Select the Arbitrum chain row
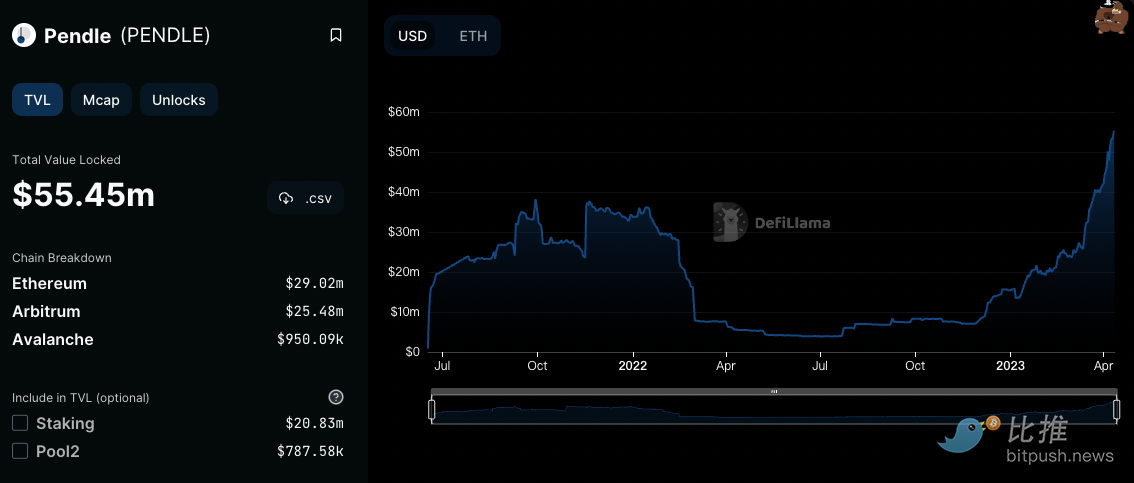The image size is (1134, 483). (178, 312)
